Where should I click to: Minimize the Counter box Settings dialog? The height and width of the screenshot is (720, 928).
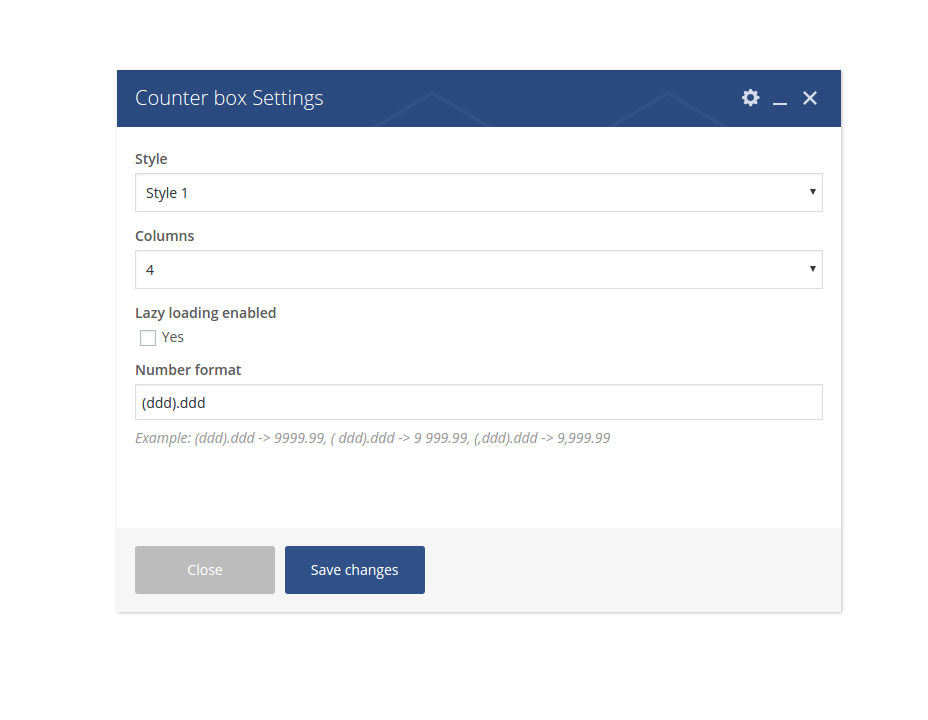tap(780, 99)
